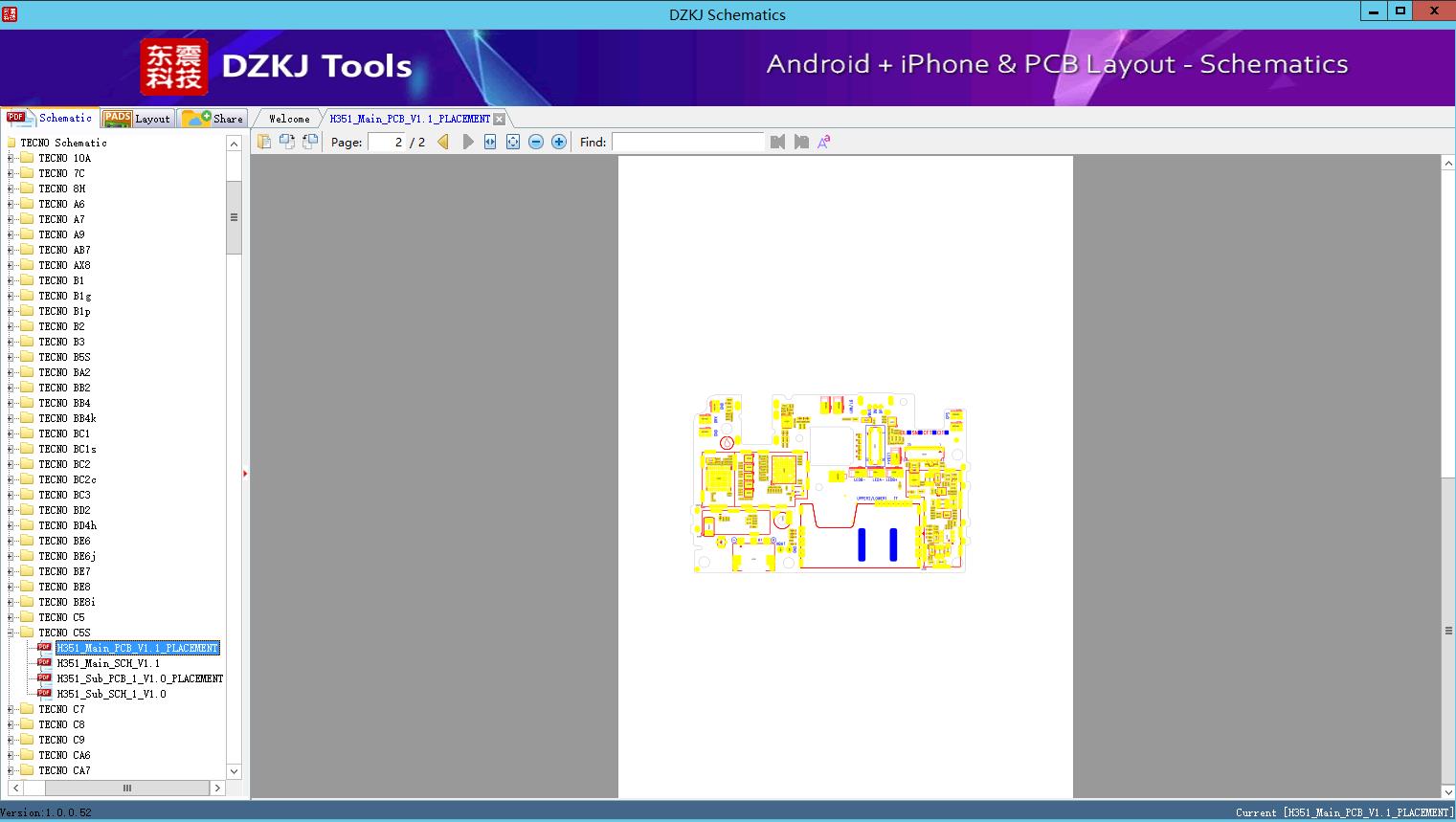This screenshot has width=1456, height=822.
Task: Select TECNO BC2c folder
Action: coord(67,479)
